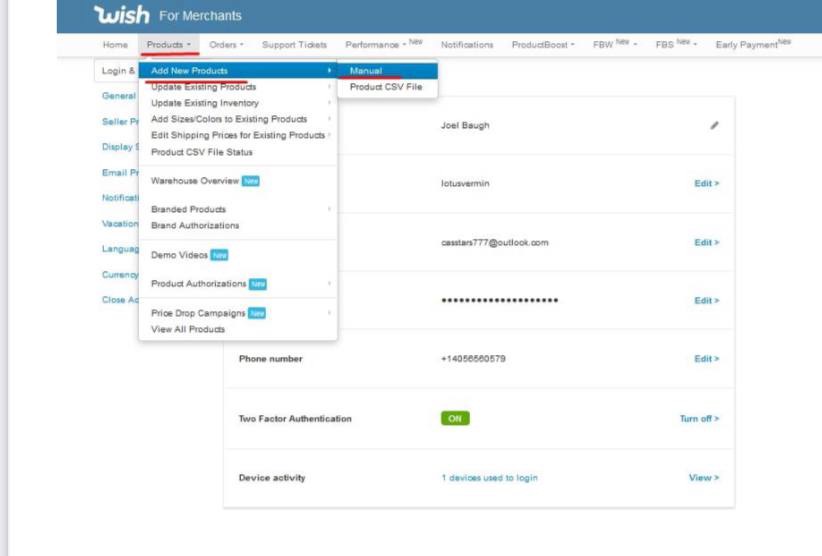Open the Login & Security sidebar tab
This screenshot has width=822, height=556.
[117, 70]
